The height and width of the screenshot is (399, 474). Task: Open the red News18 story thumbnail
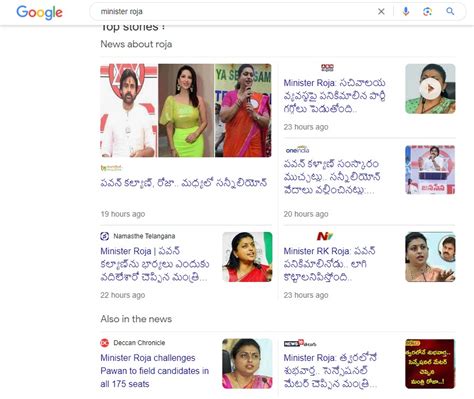[x=430, y=363]
